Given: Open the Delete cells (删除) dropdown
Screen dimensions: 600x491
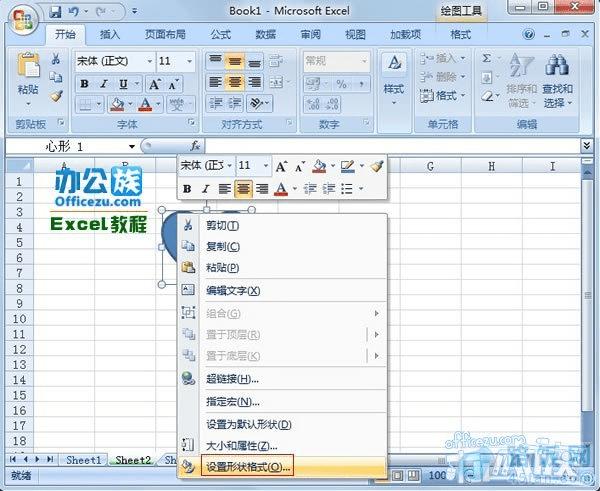Looking at the screenshot, I should [x=442, y=77].
